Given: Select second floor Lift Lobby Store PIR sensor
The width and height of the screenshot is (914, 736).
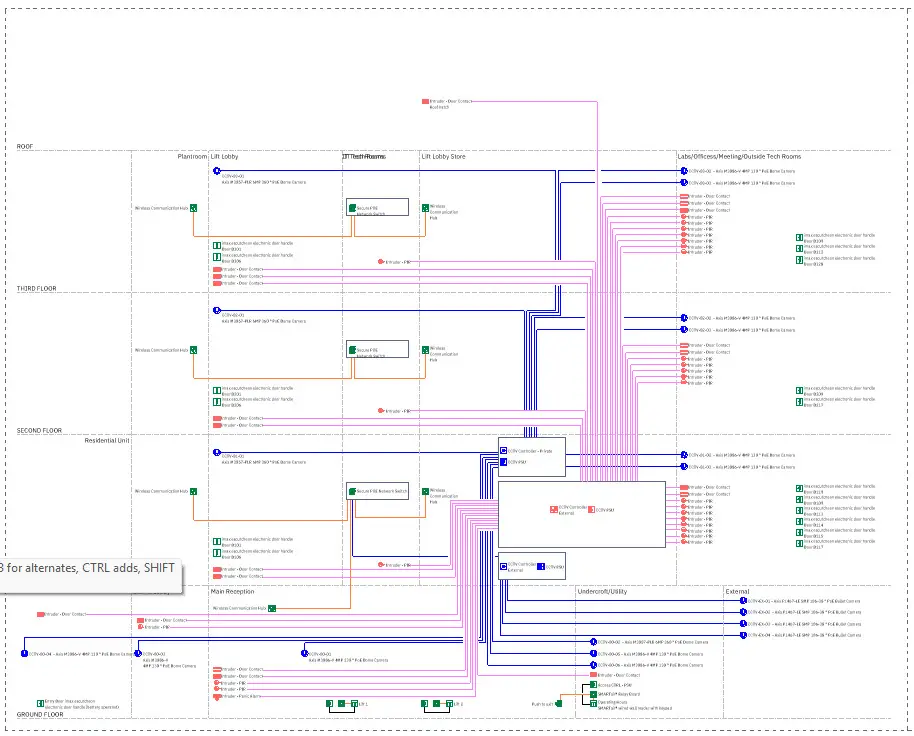Looking at the screenshot, I should pyautogui.click(x=381, y=411).
